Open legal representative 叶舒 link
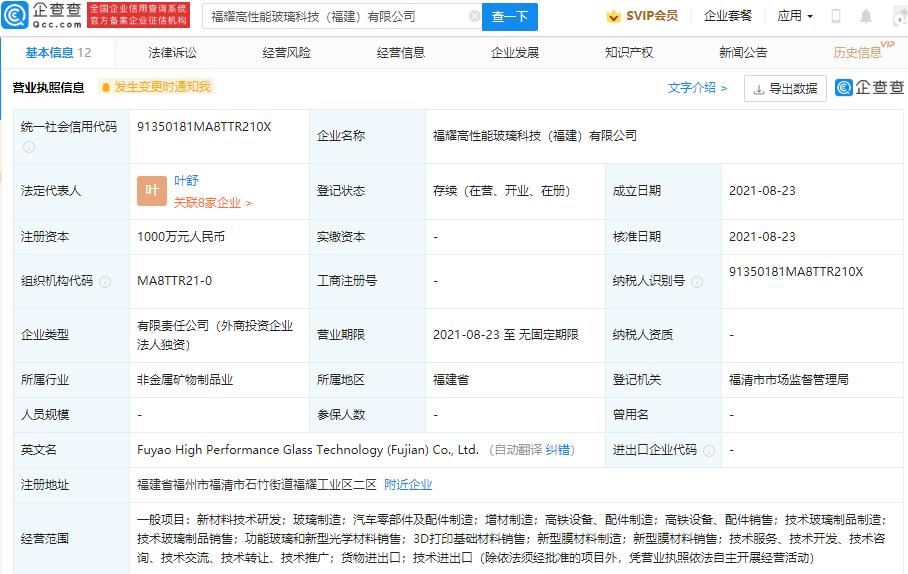The image size is (908, 574). click(x=186, y=180)
